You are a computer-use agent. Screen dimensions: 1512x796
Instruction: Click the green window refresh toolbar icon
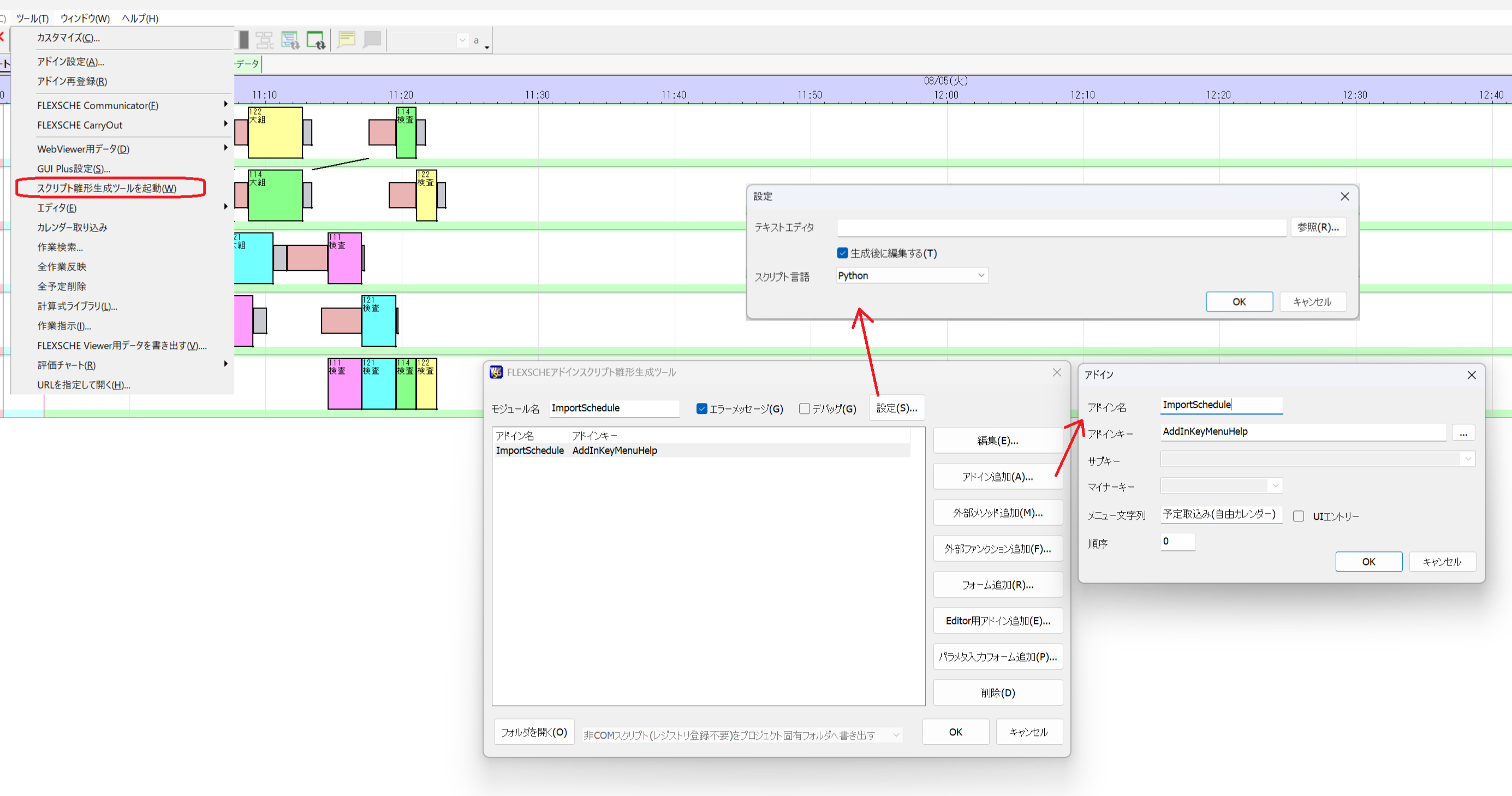tap(316, 40)
